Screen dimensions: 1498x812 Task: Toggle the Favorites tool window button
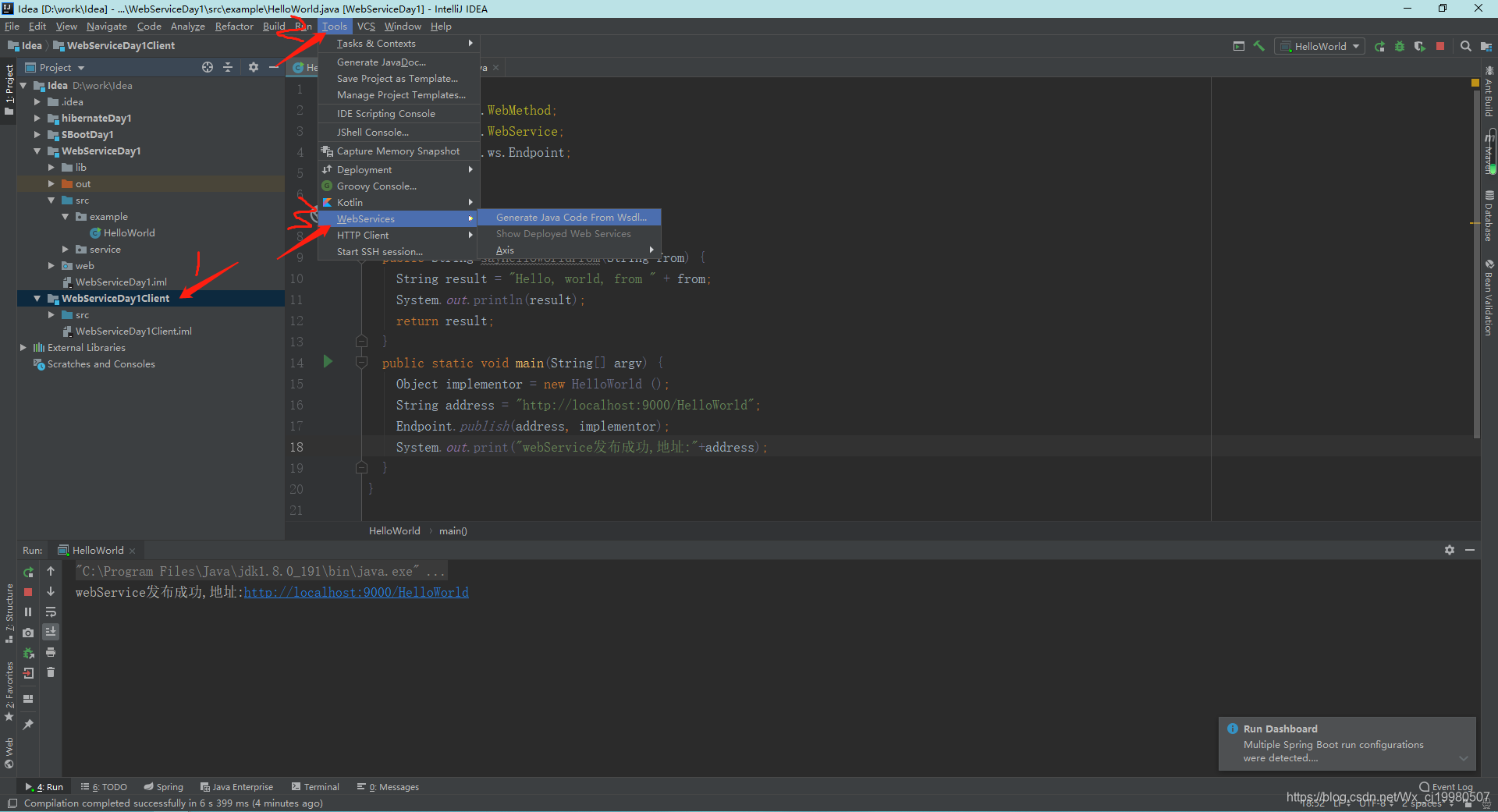click(x=9, y=692)
